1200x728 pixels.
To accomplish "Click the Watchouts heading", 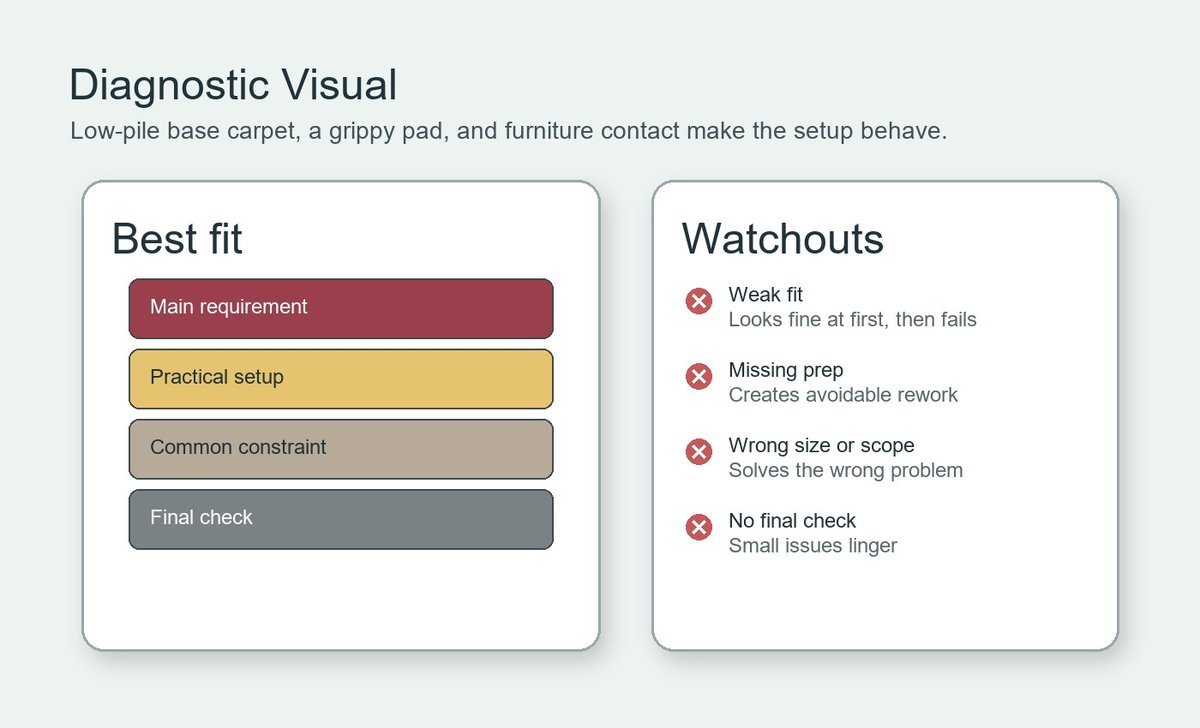I will point(783,240).
